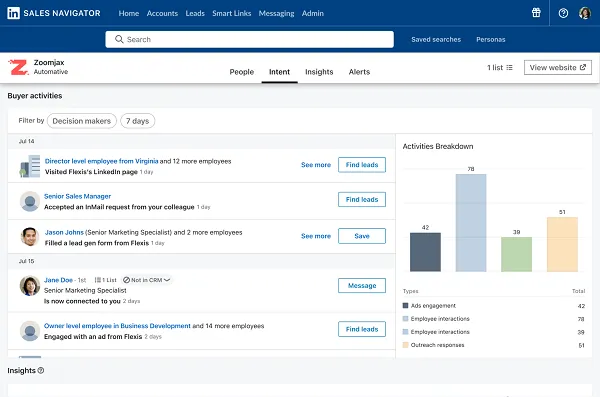The height and width of the screenshot is (397, 600).
Task: Click the View website button
Action: tap(558, 67)
